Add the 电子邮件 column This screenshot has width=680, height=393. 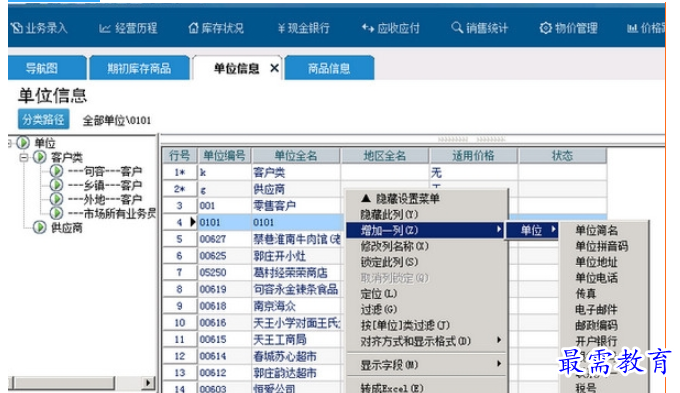[x=596, y=309]
